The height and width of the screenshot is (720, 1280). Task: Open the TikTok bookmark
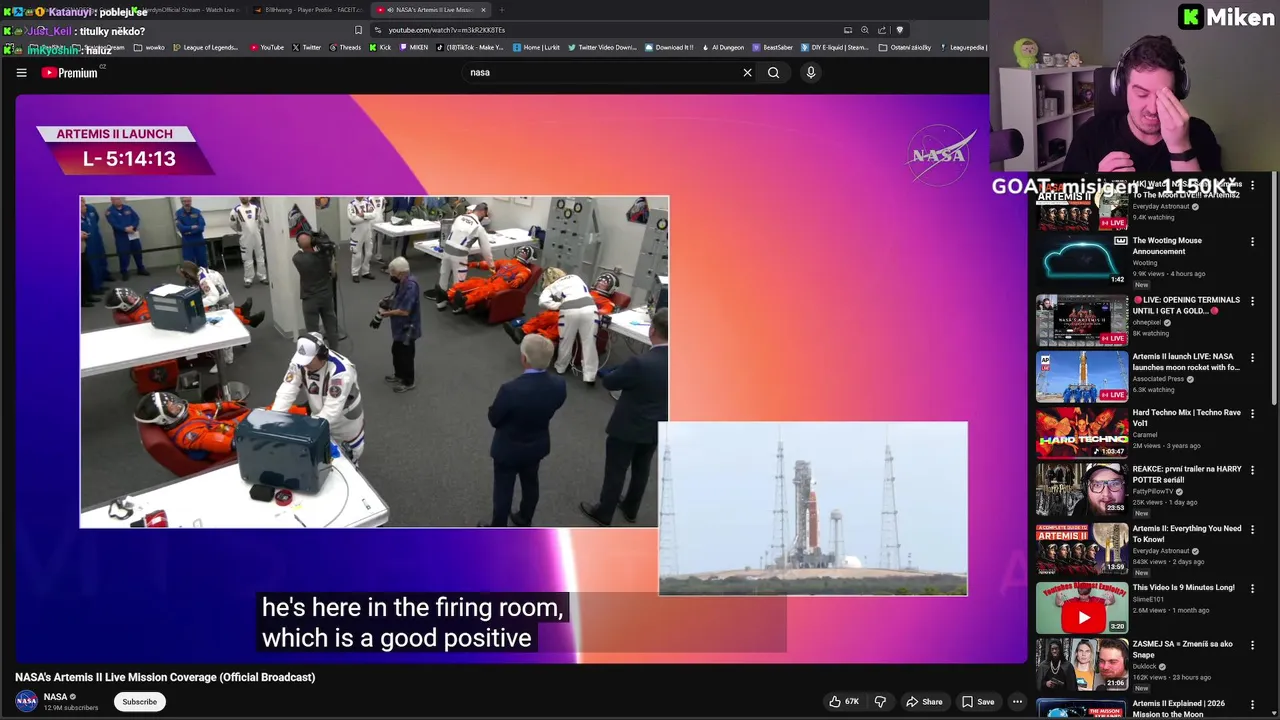click(470, 47)
